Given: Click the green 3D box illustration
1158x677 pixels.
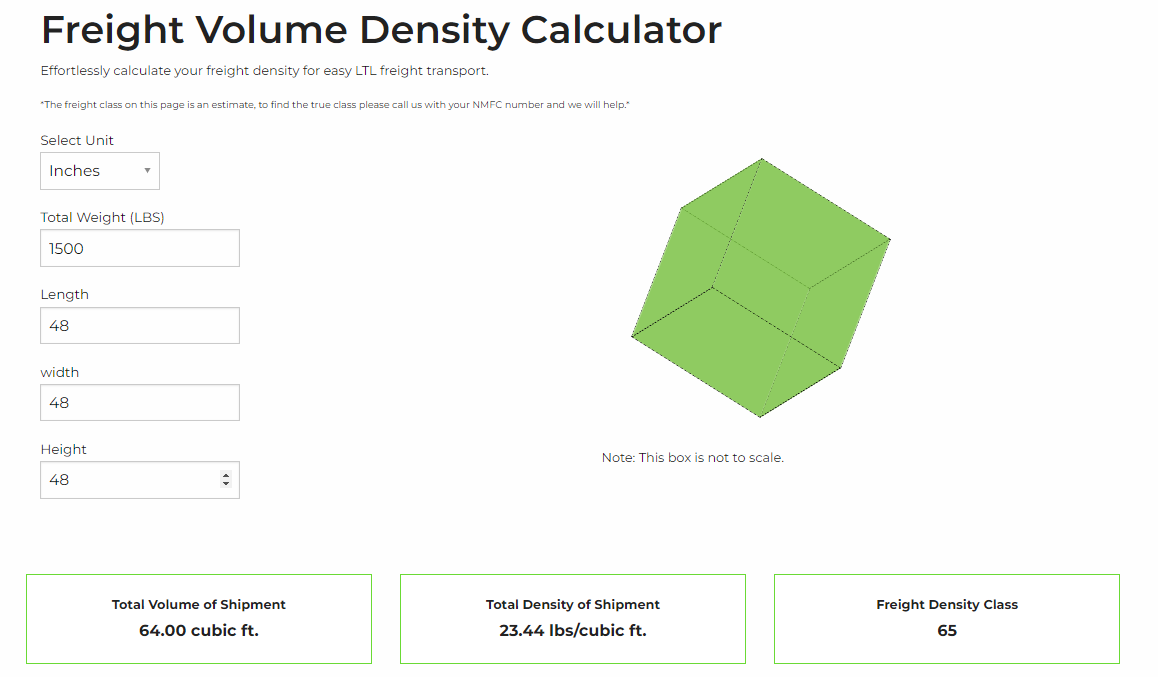Looking at the screenshot, I should [x=760, y=288].
